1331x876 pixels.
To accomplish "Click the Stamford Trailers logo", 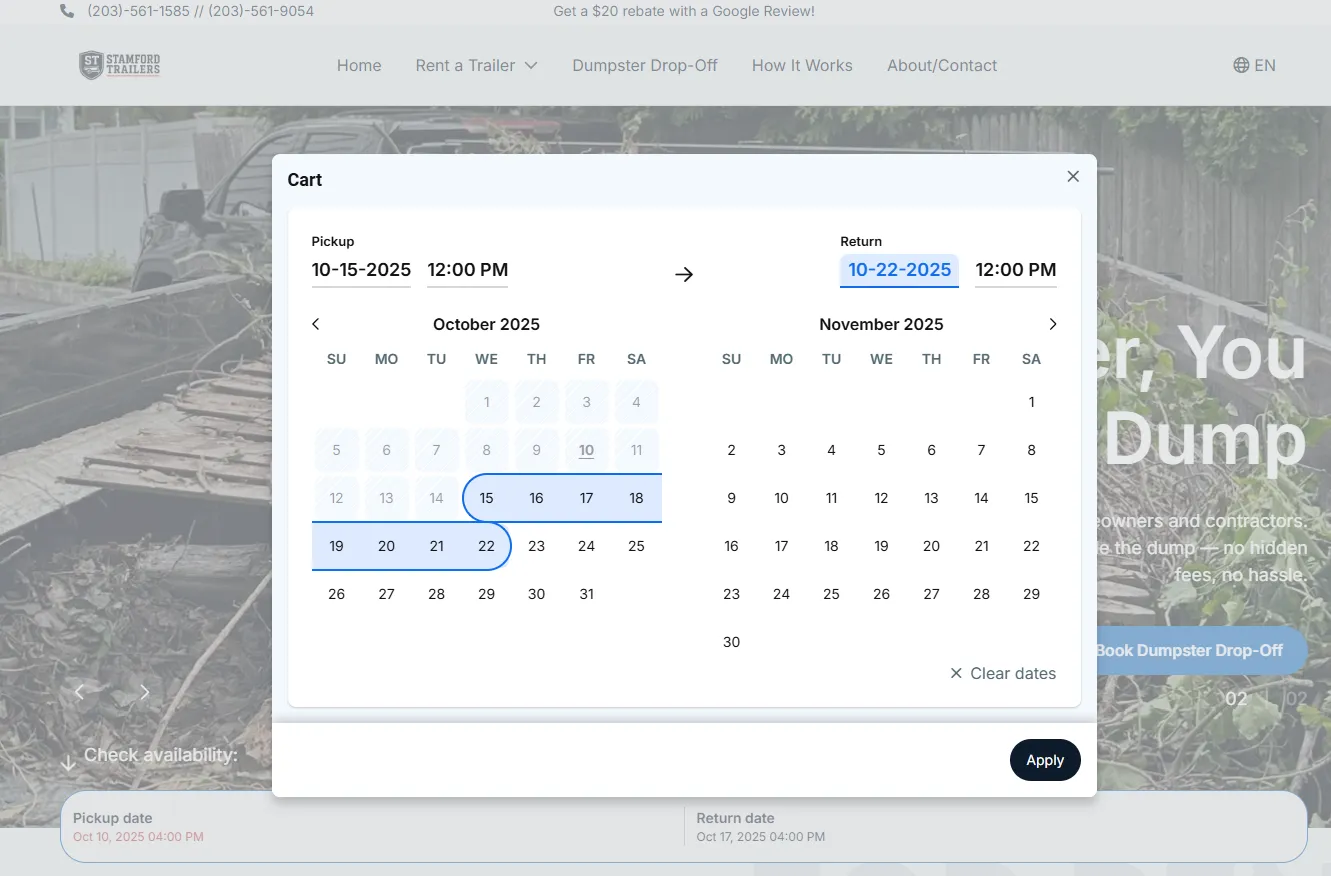I will click(120, 65).
